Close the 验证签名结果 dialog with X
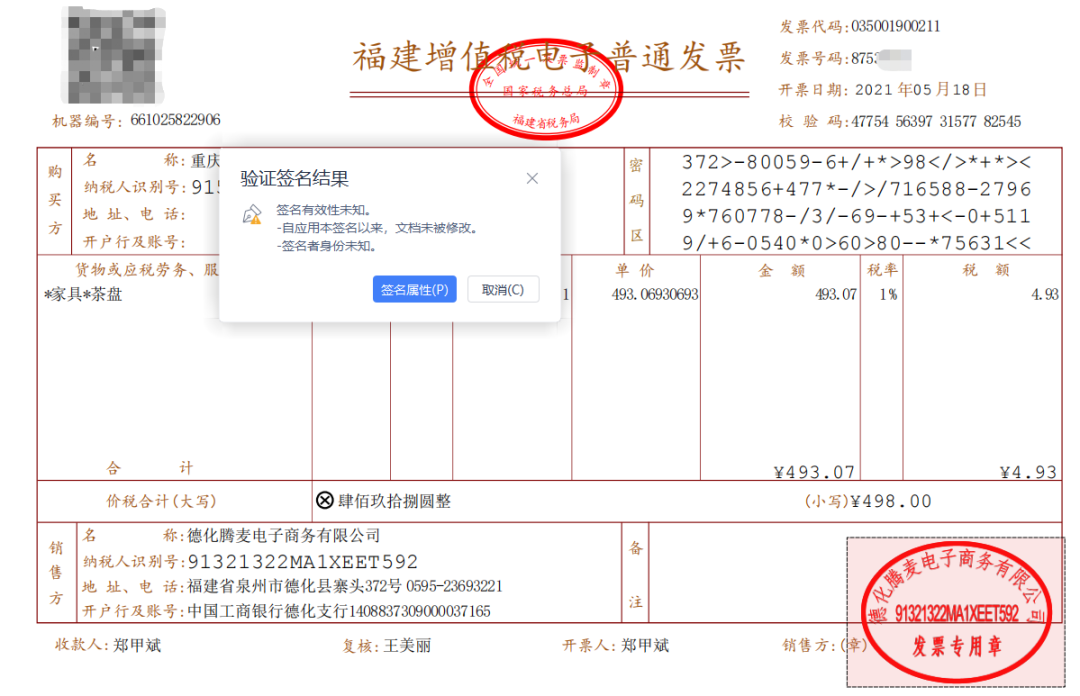This screenshot has height=696, width=1080. click(532, 178)
